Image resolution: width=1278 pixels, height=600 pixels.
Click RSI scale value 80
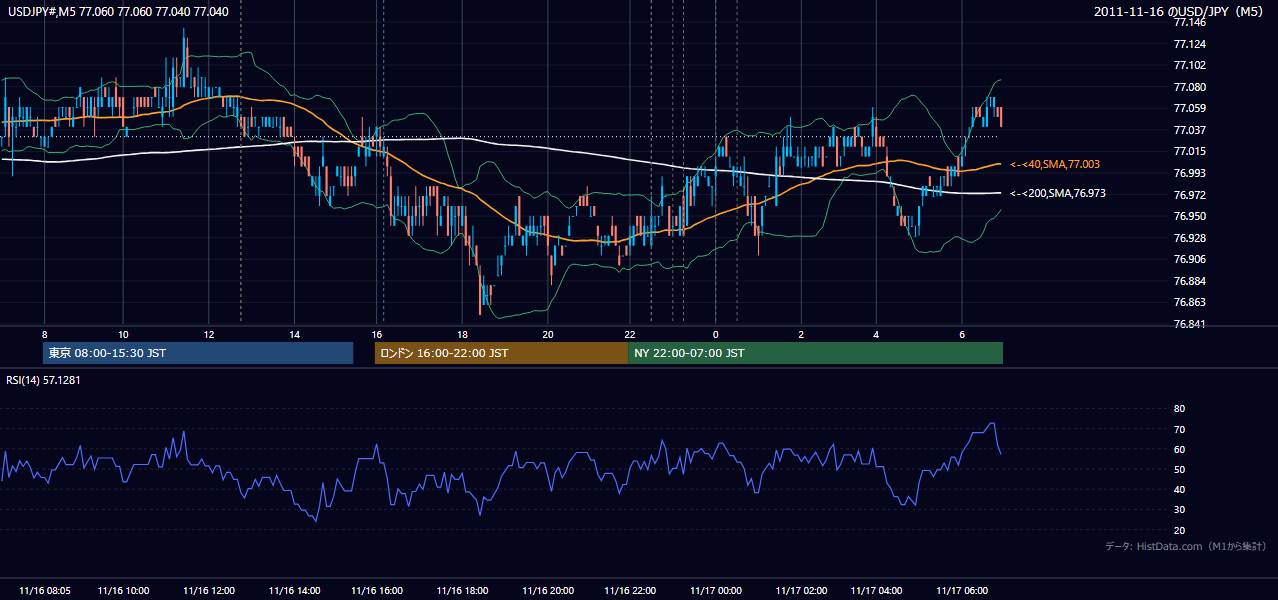point(1179,409)
